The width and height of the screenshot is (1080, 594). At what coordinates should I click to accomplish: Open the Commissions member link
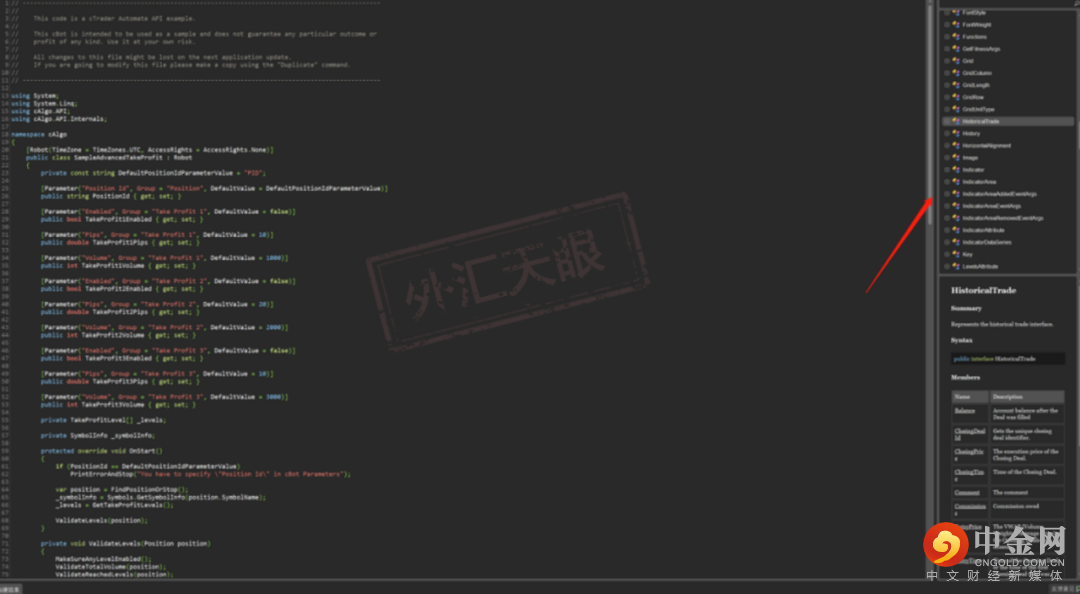[x=970, y=509]
